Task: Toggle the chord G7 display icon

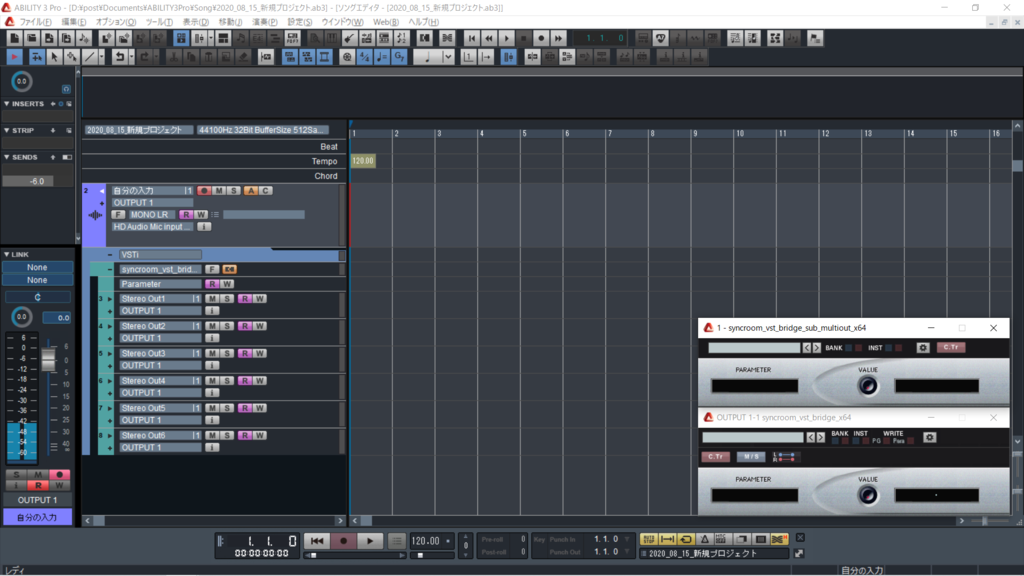Action: tap(399, 57)
